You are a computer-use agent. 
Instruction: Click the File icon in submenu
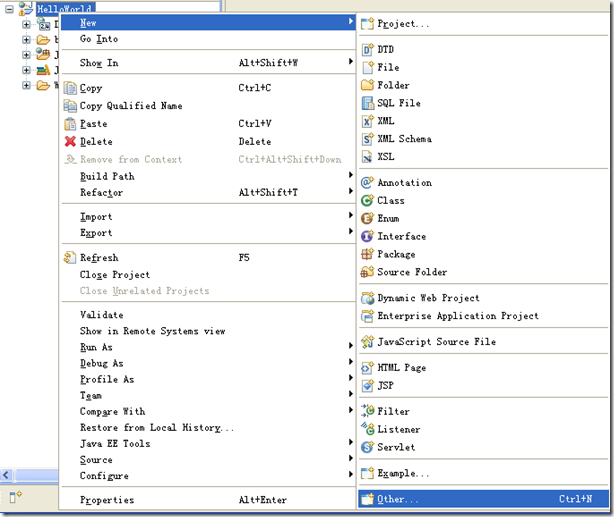(x=367, y=67)
